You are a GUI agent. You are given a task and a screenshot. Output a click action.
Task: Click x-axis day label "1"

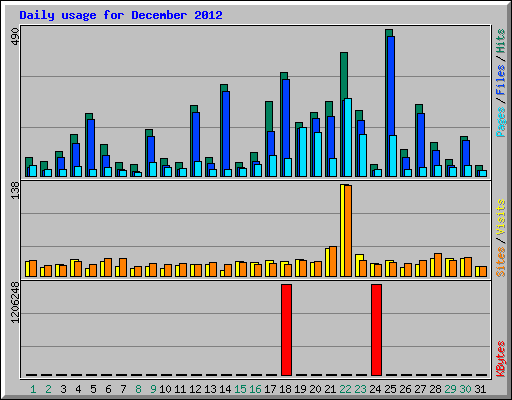33,389
